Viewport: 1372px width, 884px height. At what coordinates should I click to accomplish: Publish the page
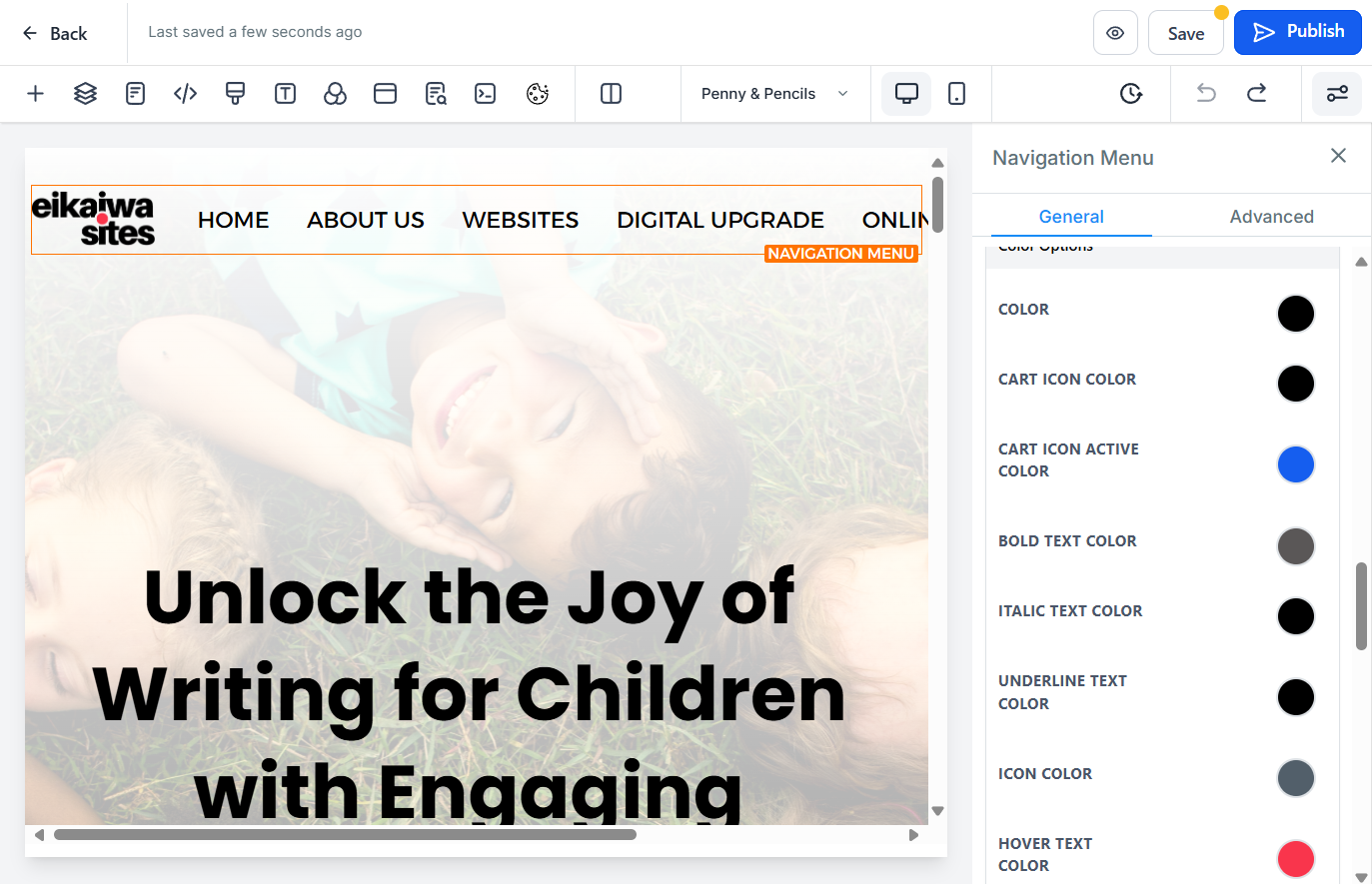(1298, 32)
